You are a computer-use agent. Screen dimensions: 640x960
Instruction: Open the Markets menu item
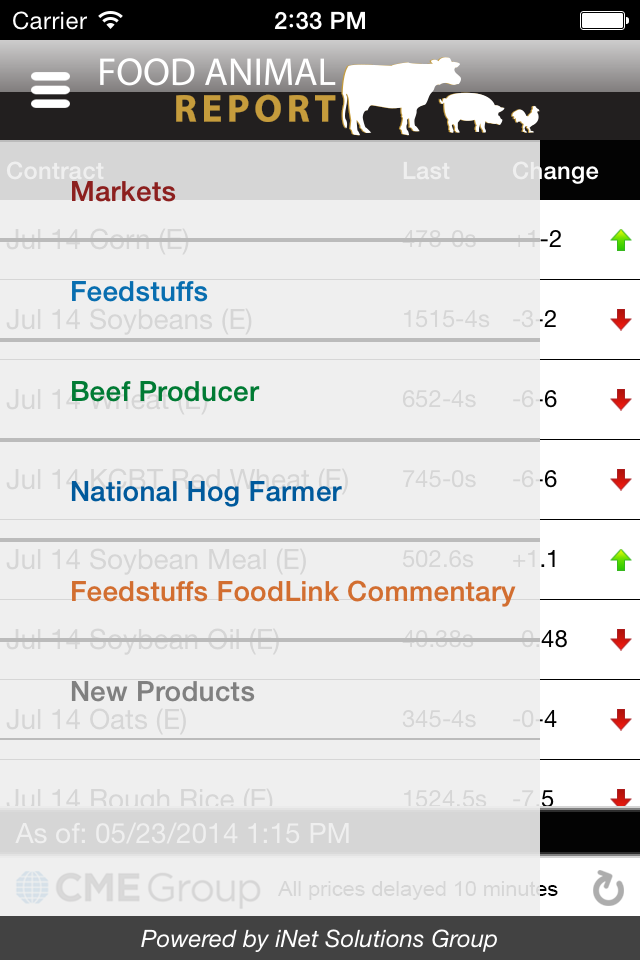(x=123, y=192)
